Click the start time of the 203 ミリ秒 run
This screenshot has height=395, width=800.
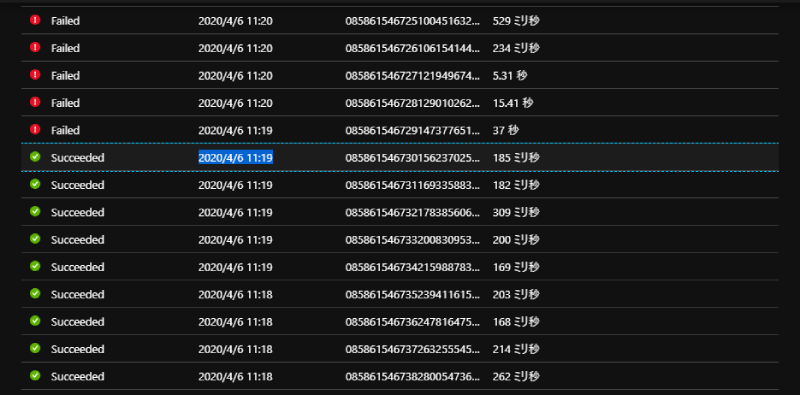(x=235, y=294)
